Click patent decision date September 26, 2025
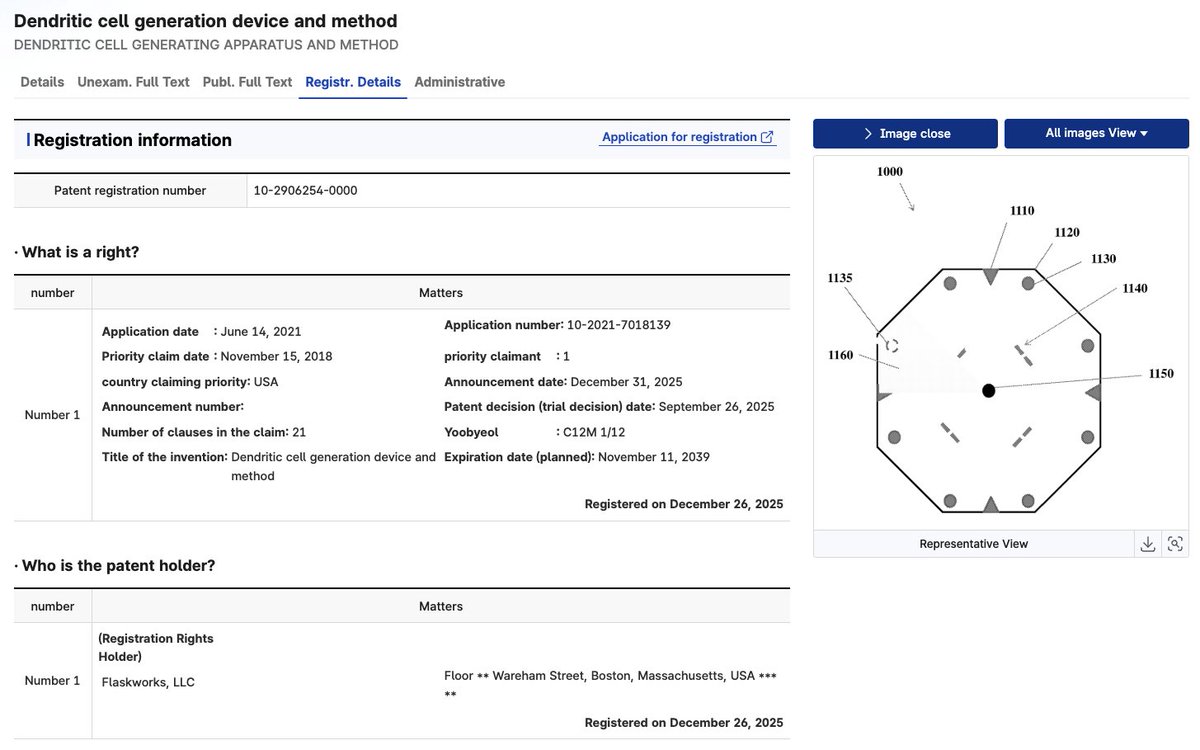Viewport: 1200px width, 750px height. coord(716,406)
